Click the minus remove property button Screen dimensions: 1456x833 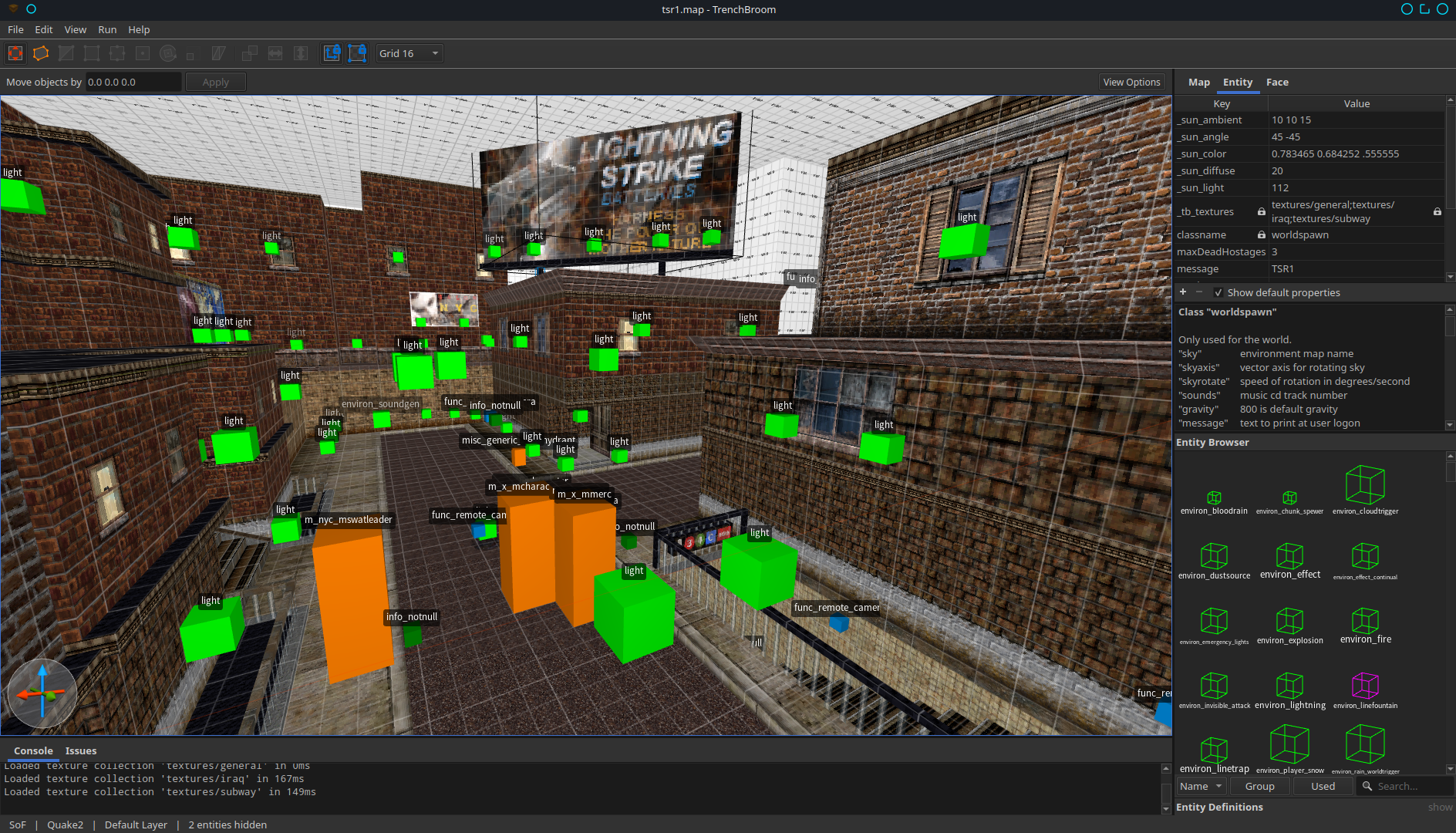1199,292
